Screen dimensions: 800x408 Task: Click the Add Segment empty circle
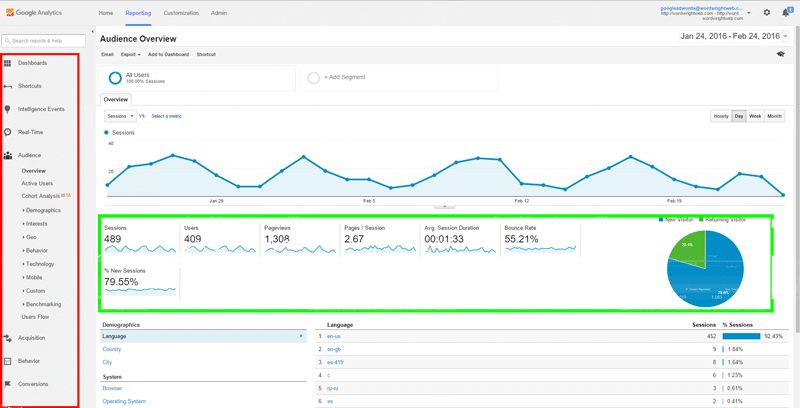point(314,78)
